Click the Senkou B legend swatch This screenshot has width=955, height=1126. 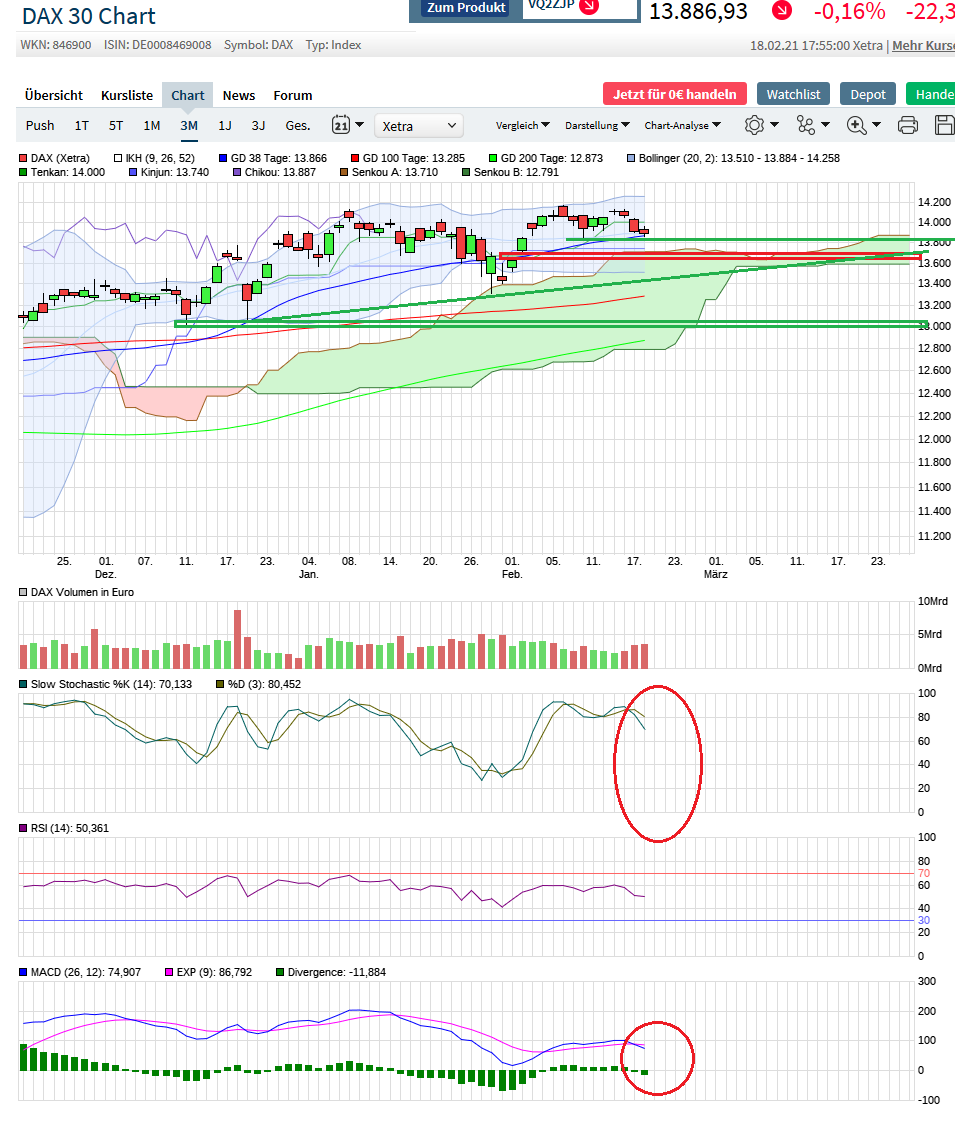coord(466,172)
